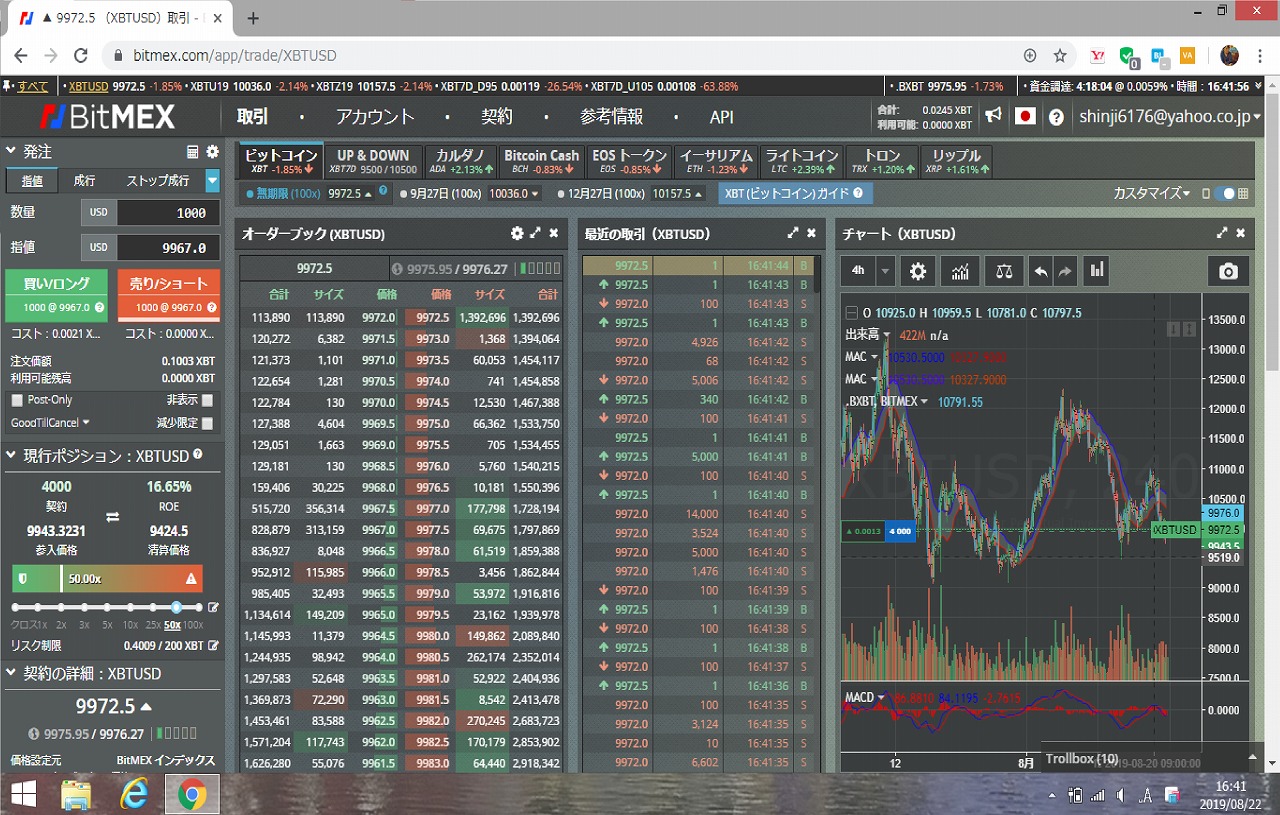Open chart indicators icon
1280x815 pixels.
(960, 271)
